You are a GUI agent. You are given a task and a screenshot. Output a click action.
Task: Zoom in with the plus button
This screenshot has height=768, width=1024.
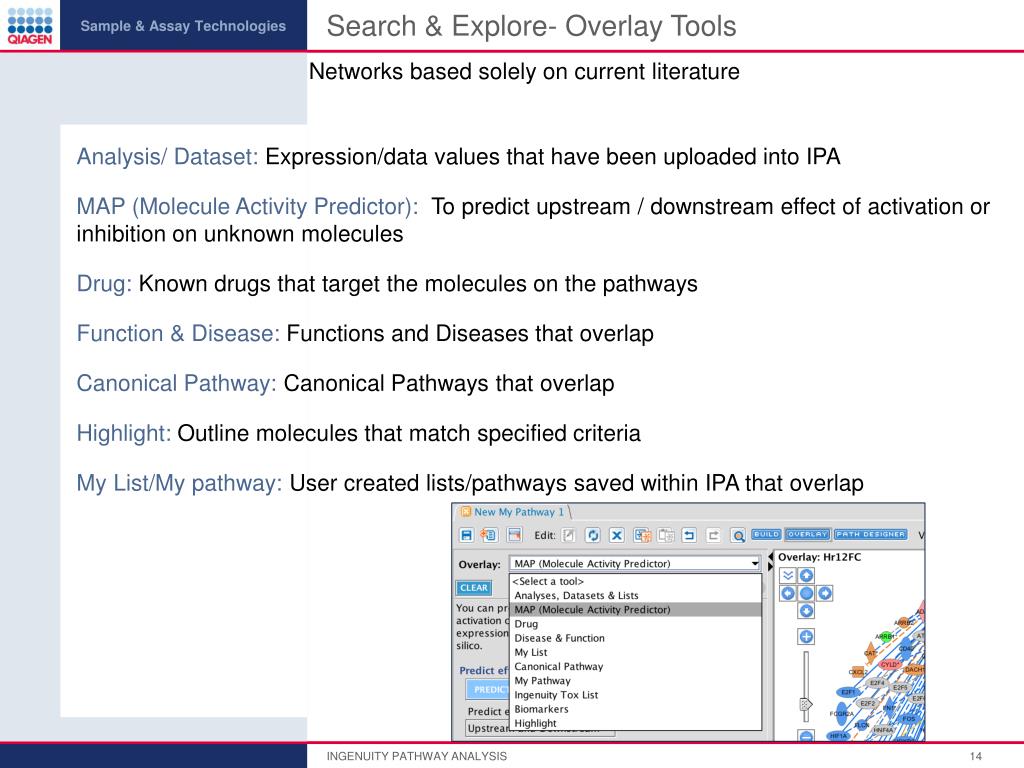click(x=807, y=637)
